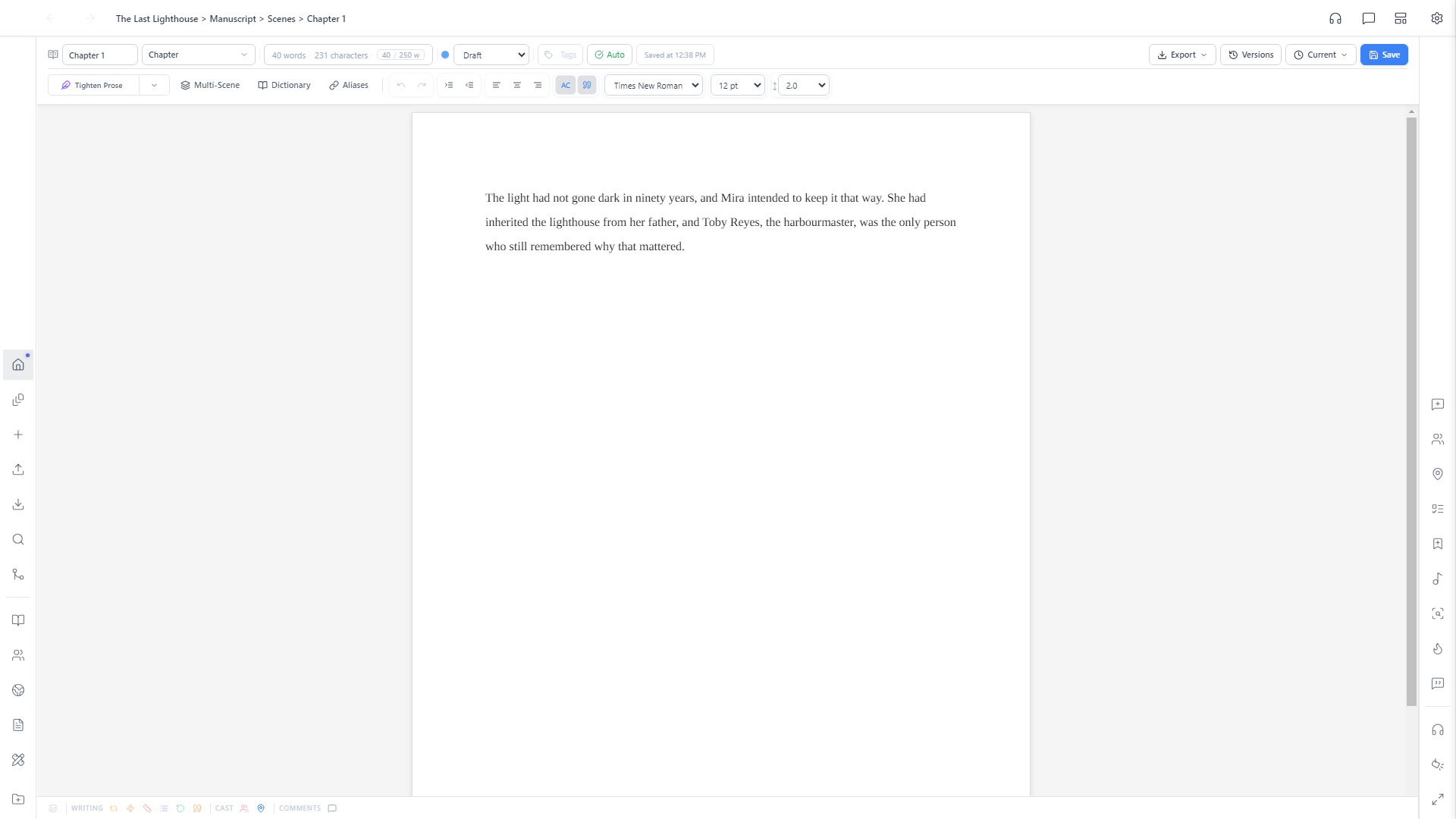Open the home dashboard icon in left sidebar

(x=18, y=365)
